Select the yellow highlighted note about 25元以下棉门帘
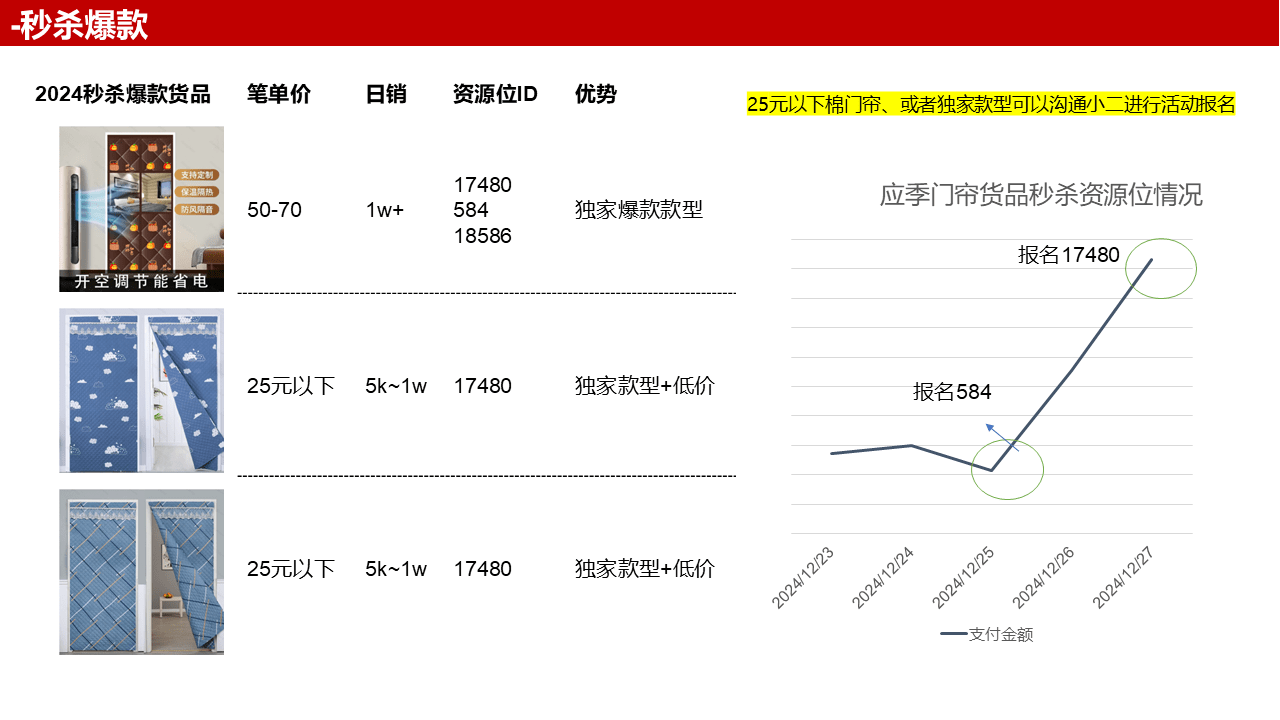This screenshot has height=720, width=1280. tap(991, 104)
